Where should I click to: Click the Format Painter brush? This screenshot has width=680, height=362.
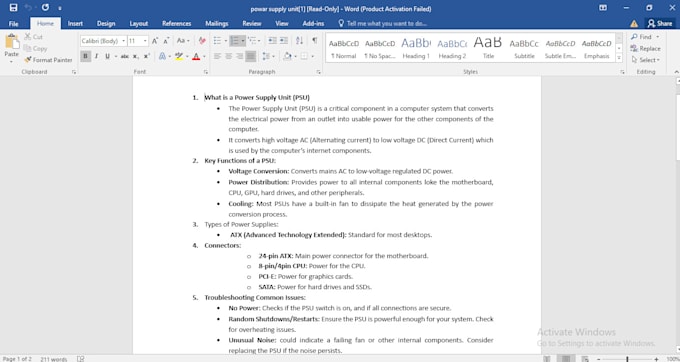click(x=48, y=60)
